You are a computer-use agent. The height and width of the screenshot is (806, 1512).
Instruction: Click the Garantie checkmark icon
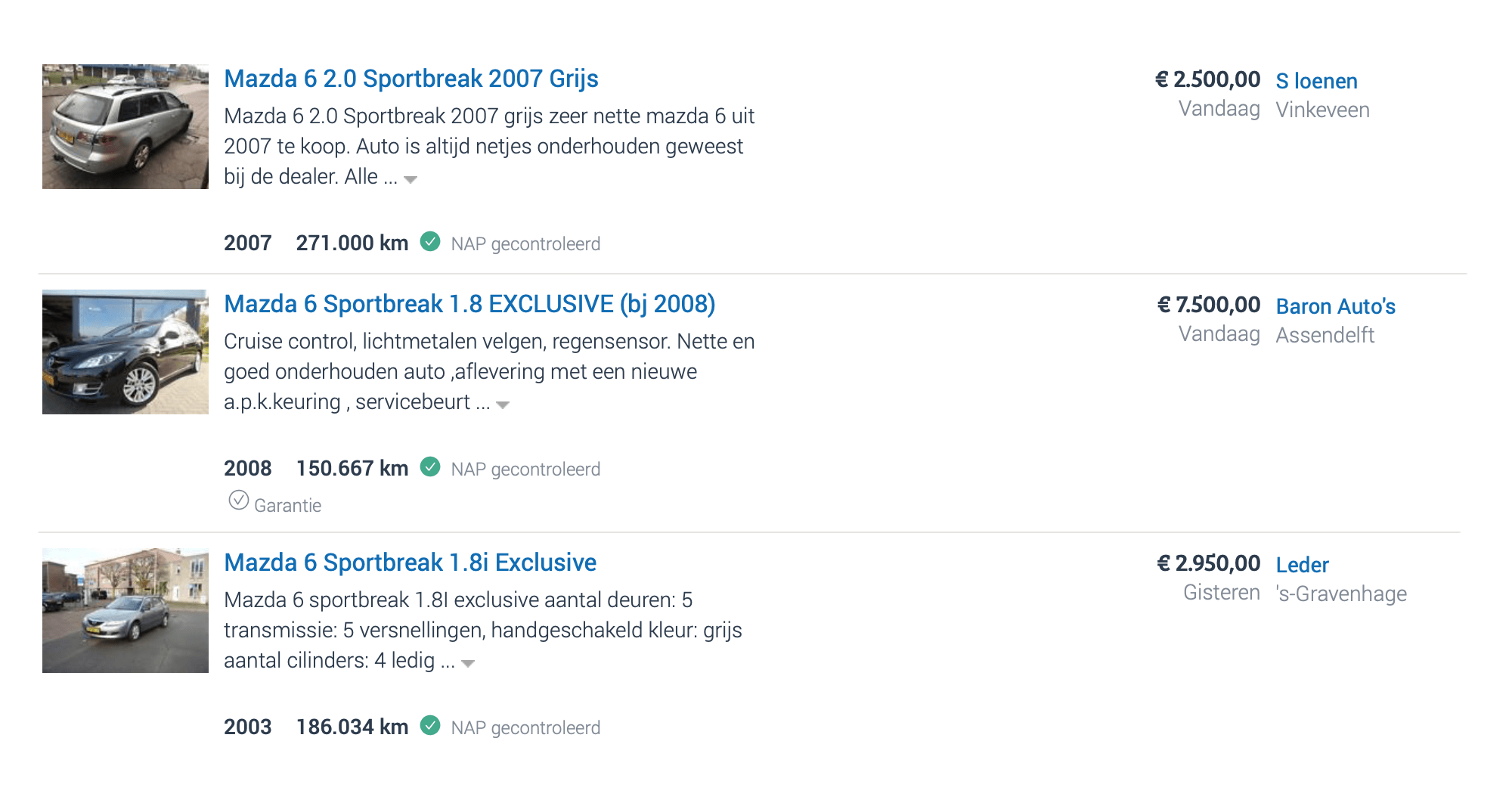pos(239,501)
